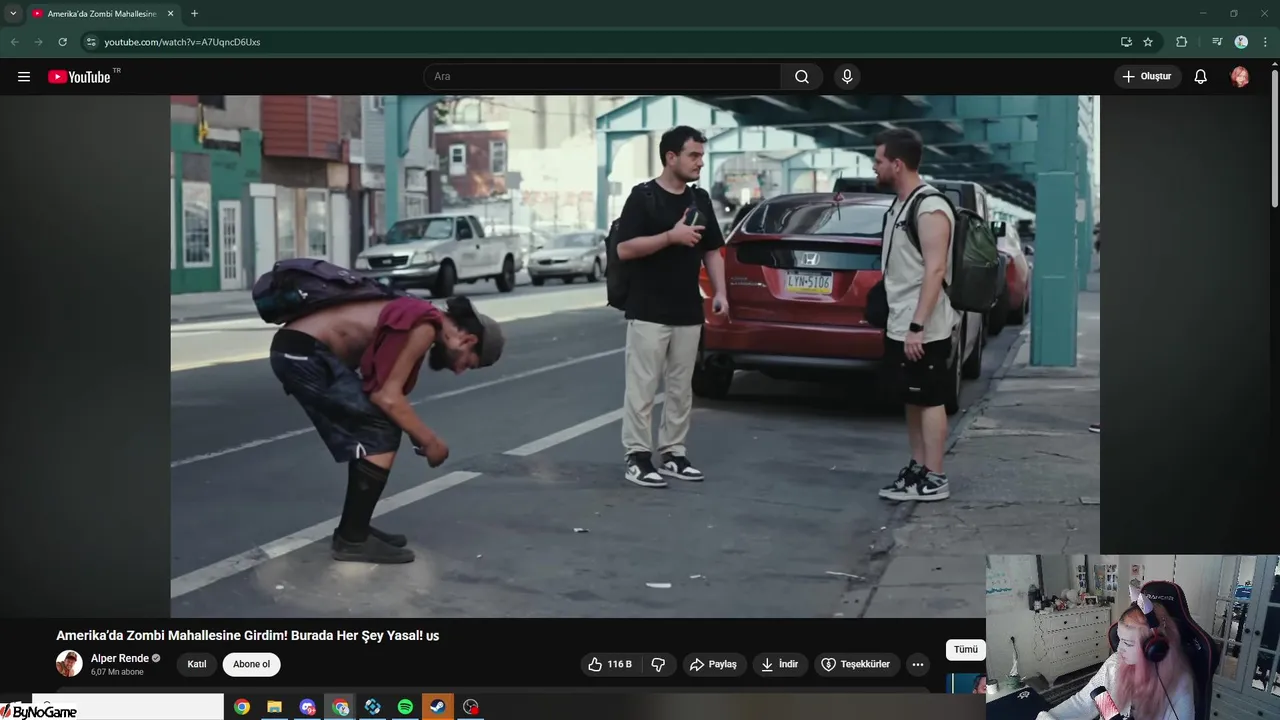Start voice search with the microphone
This screenshot has width=1280, height=720.
(847, 77)
